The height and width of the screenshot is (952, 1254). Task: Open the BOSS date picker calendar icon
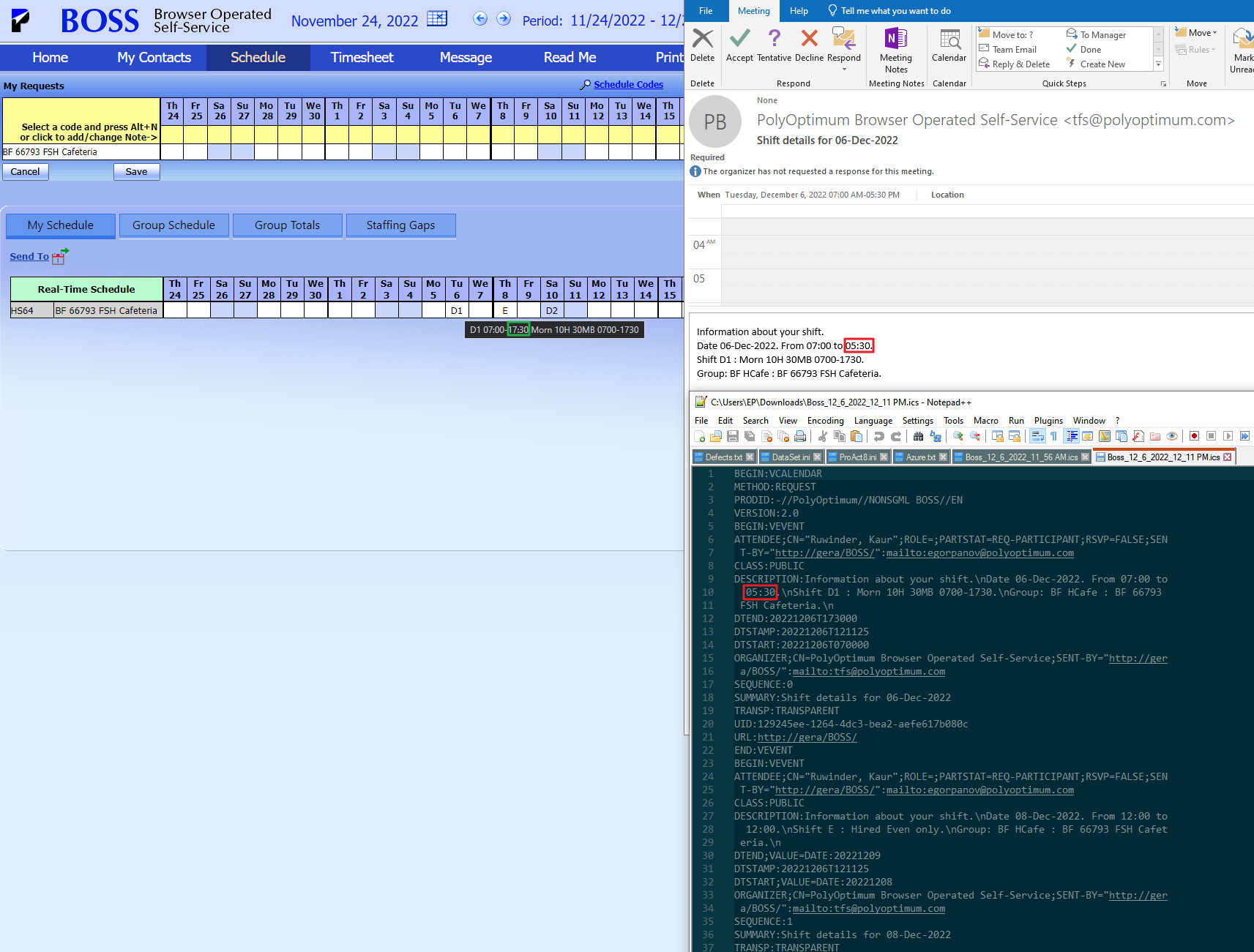pyautogui.click(x=437, y=19)
